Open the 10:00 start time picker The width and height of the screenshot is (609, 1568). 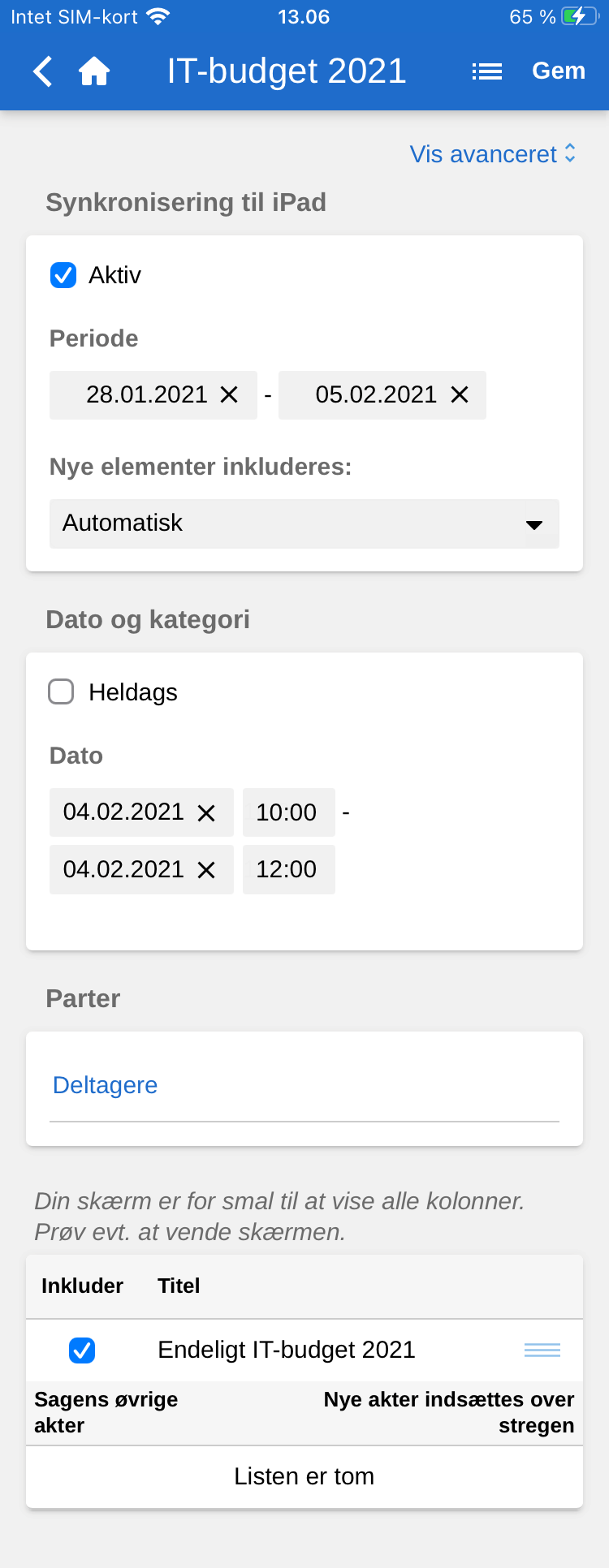coord(287,812)
